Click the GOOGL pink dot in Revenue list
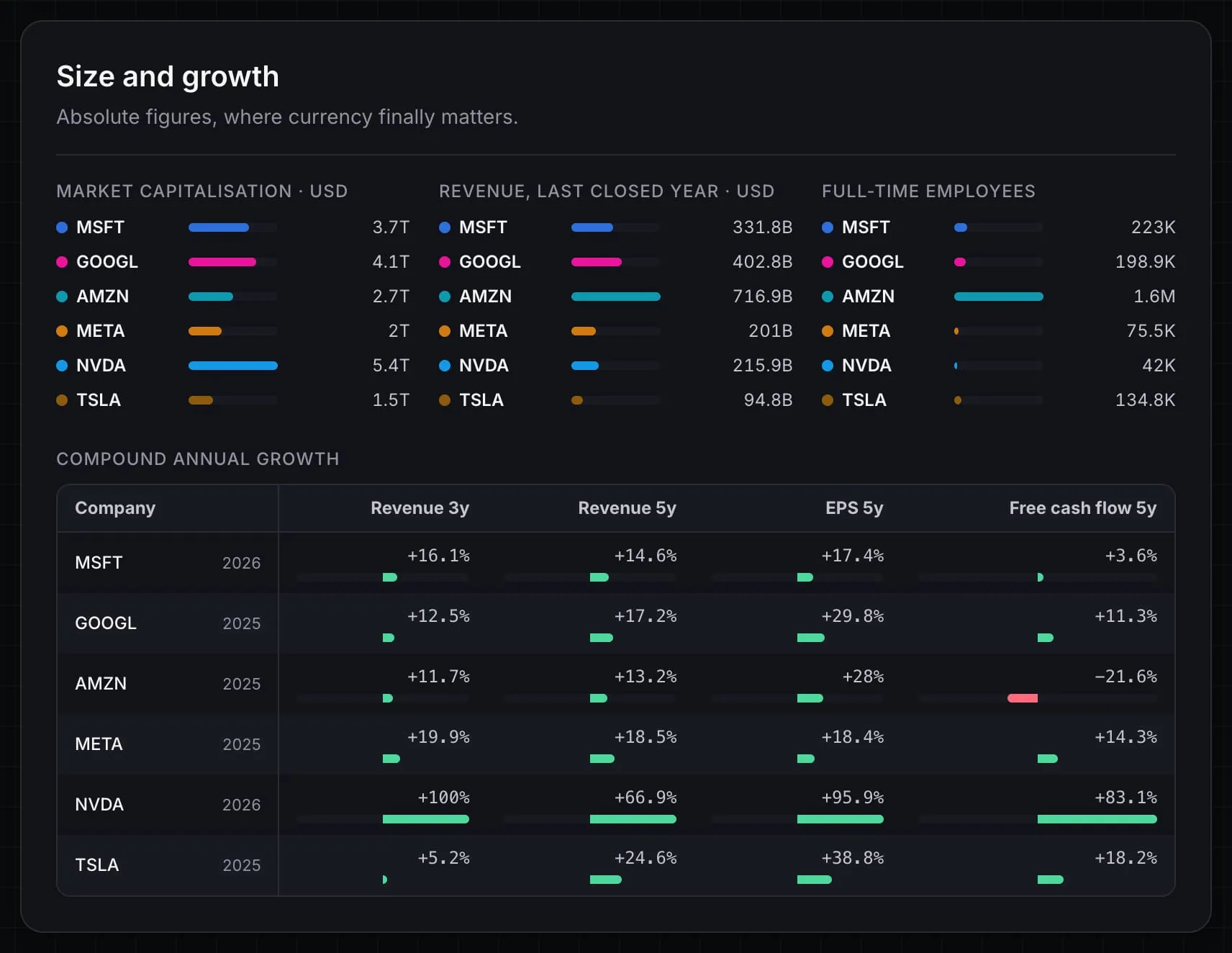 click(x=445, y=262)
